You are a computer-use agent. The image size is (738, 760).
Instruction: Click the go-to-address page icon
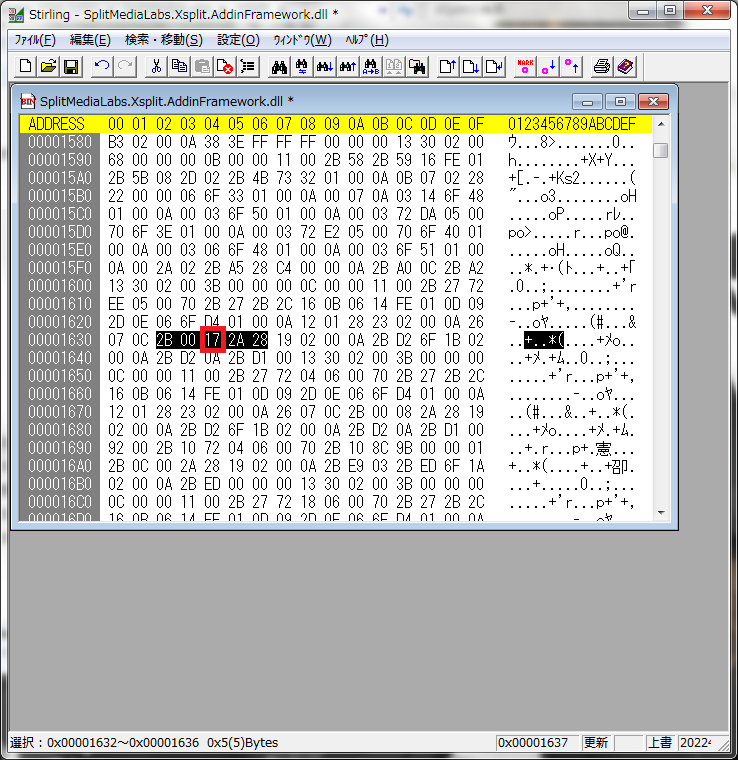pyautogui.click(x=494, y=66)
